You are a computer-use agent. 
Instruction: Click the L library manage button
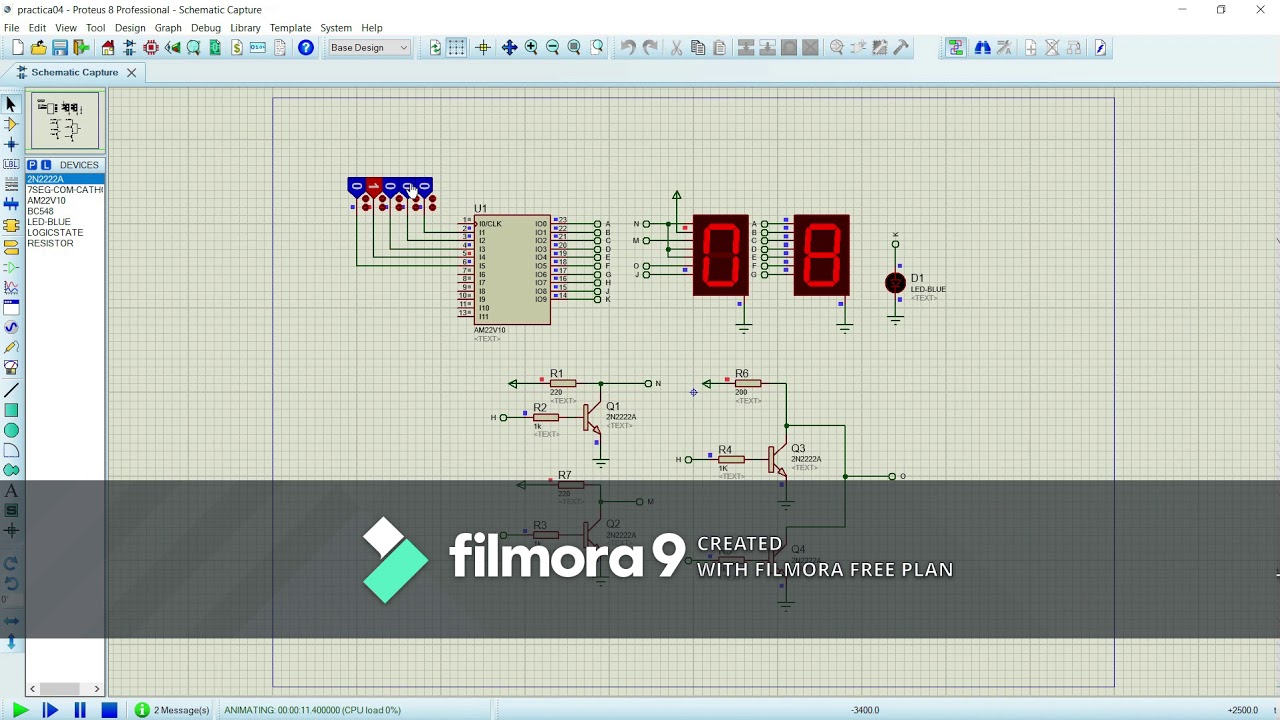click(x=45, y=165)
